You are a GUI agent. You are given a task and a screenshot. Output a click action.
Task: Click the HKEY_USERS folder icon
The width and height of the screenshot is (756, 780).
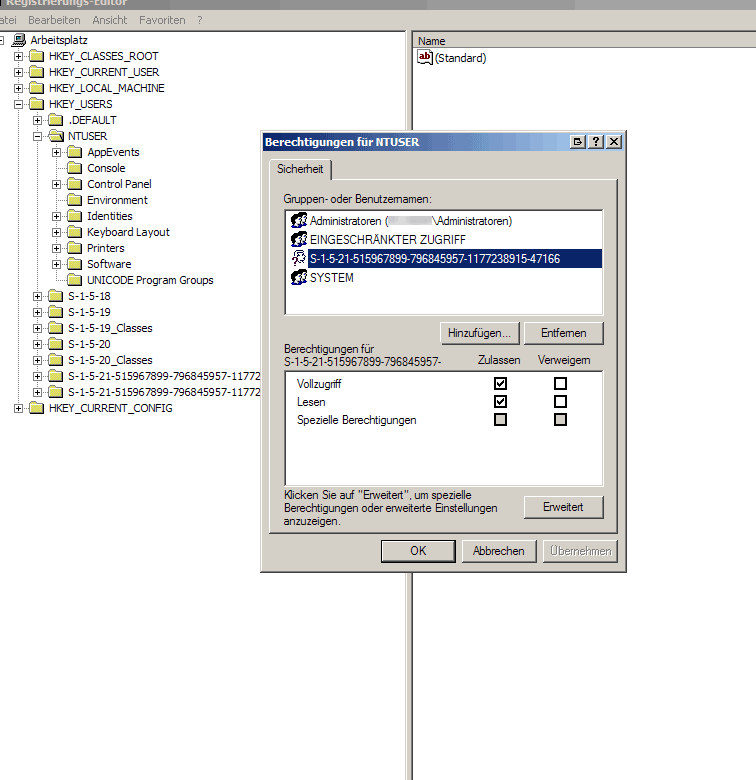tap(37, 104)
